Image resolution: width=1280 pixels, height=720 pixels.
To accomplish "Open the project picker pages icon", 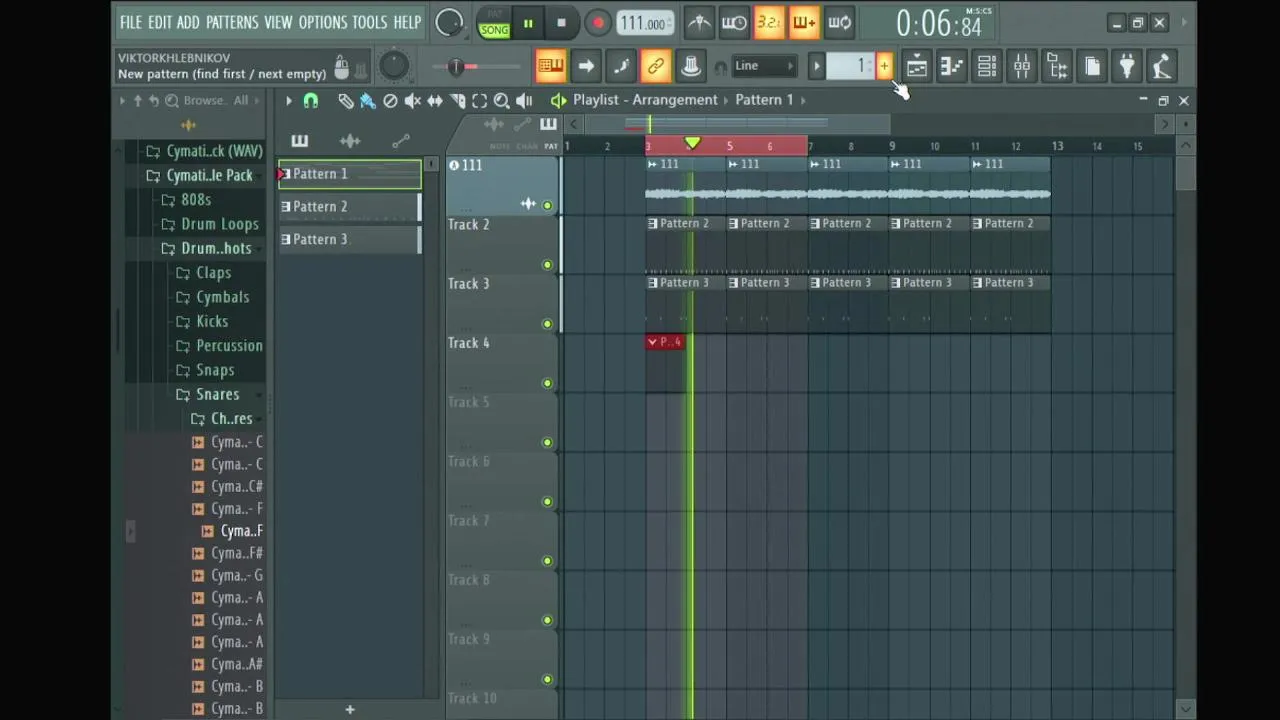I will coord(1092,67).
